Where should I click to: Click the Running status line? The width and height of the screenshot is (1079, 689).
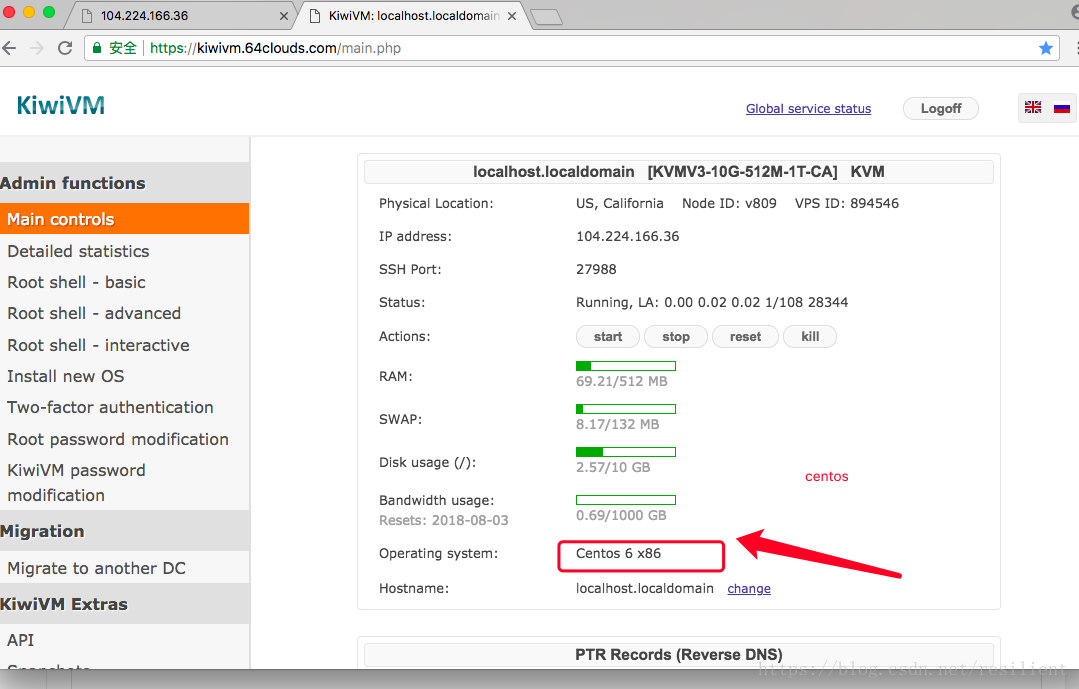pos(712,302)
